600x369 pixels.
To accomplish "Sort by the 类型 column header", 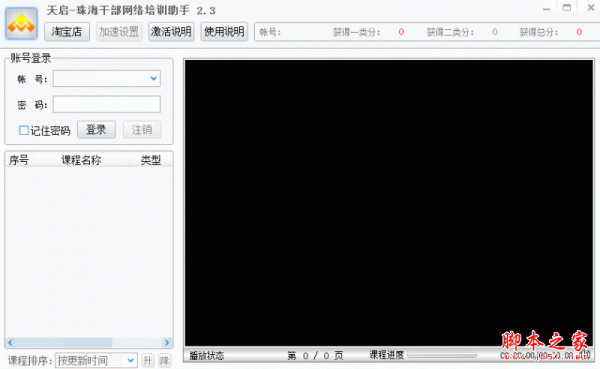I will point(151,160).
